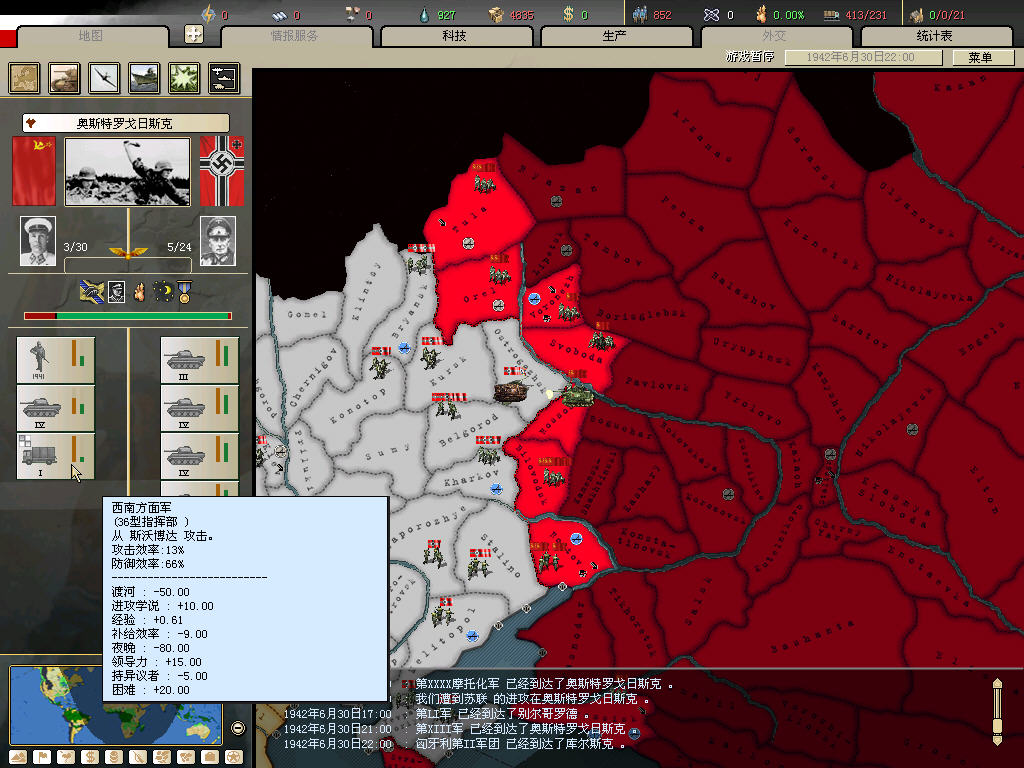This screenshot has width=1024, height=768.
Task: Click the blue airbase marker in Voronezh
Action: click(x=534, y=299)
